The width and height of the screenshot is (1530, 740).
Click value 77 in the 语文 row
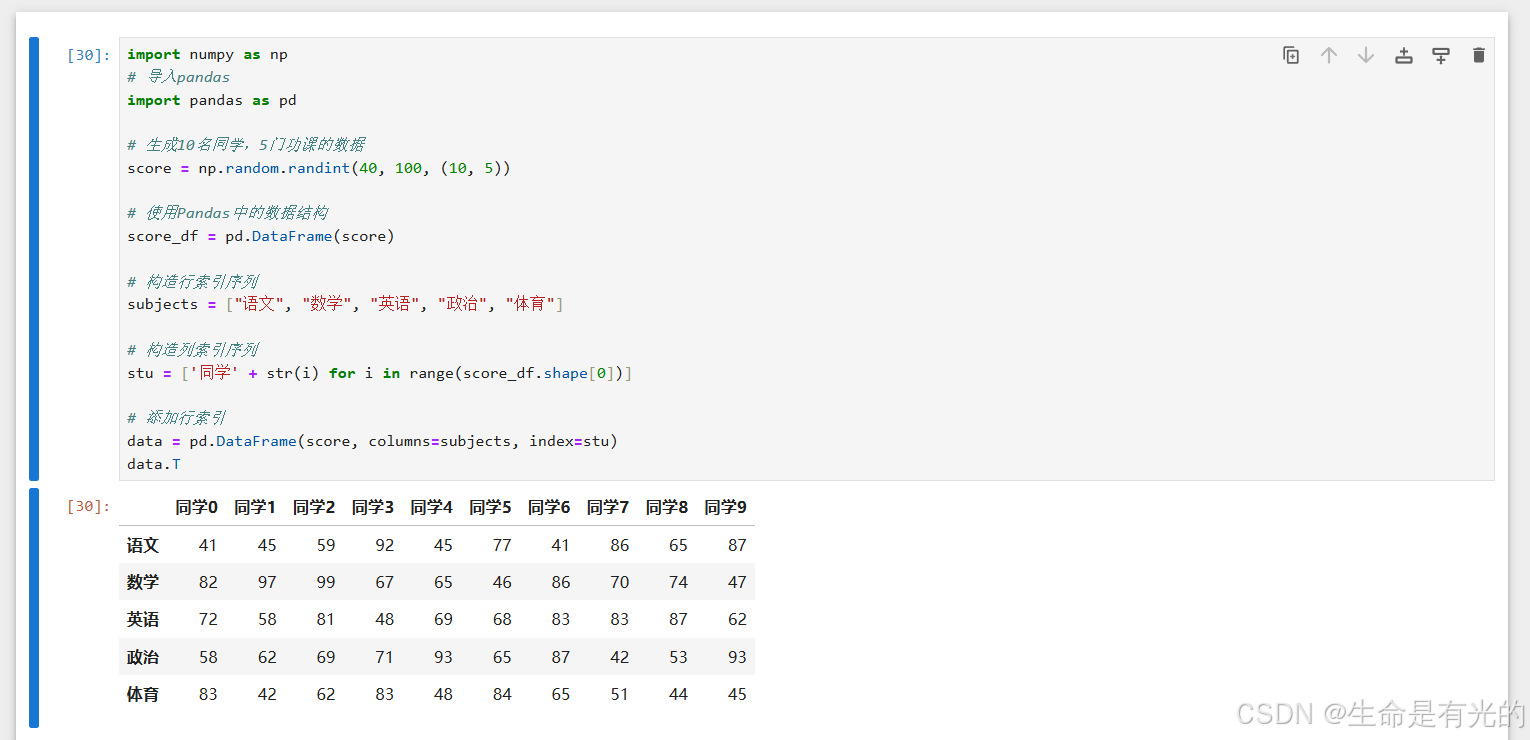coord(502,545)
